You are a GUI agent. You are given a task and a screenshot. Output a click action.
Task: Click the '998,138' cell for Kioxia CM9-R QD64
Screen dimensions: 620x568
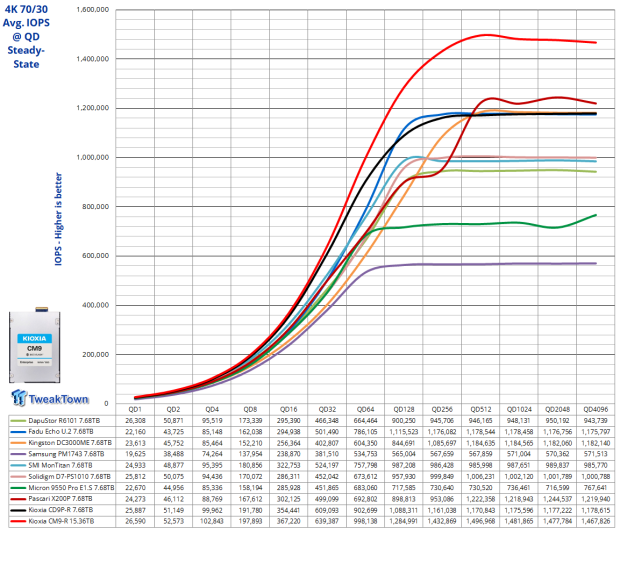pos(365,521)
